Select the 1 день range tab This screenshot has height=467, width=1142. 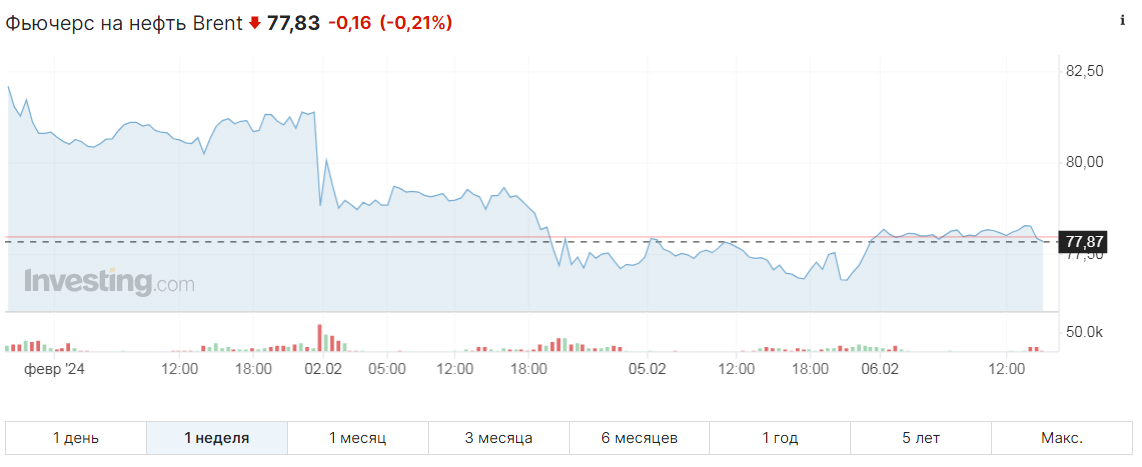[x=76, y=439]
